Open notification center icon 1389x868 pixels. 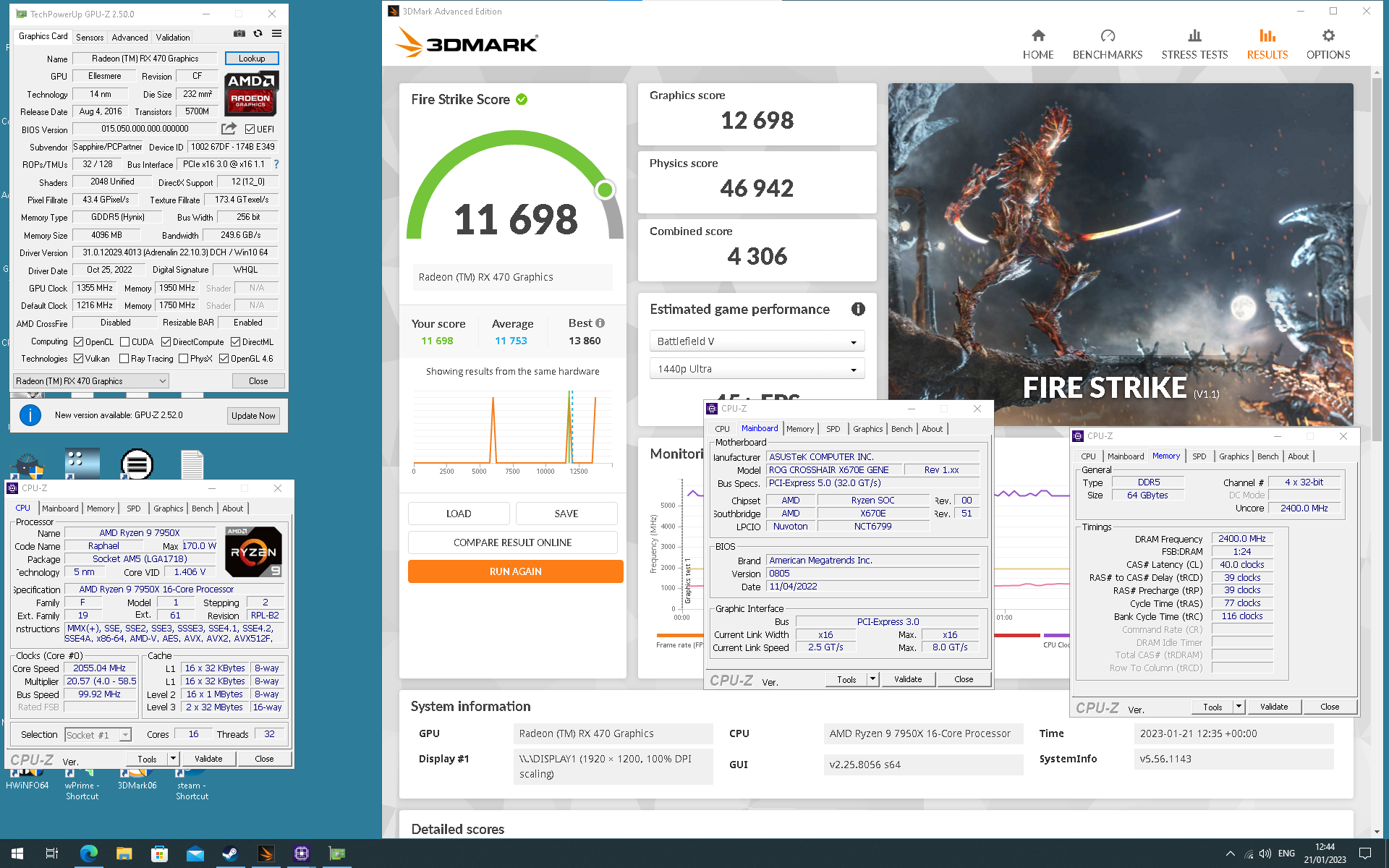1365,854
